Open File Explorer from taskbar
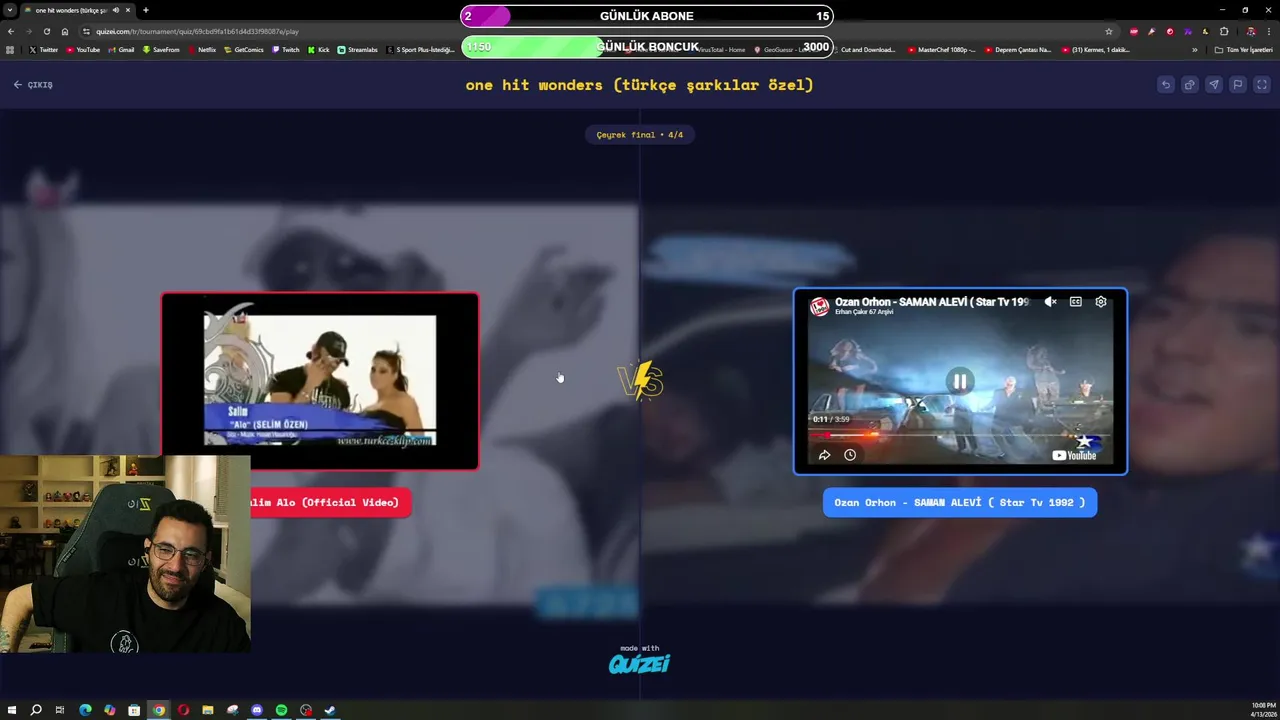The width and height of the screenshot is (1280, 720). pos(208,710)
